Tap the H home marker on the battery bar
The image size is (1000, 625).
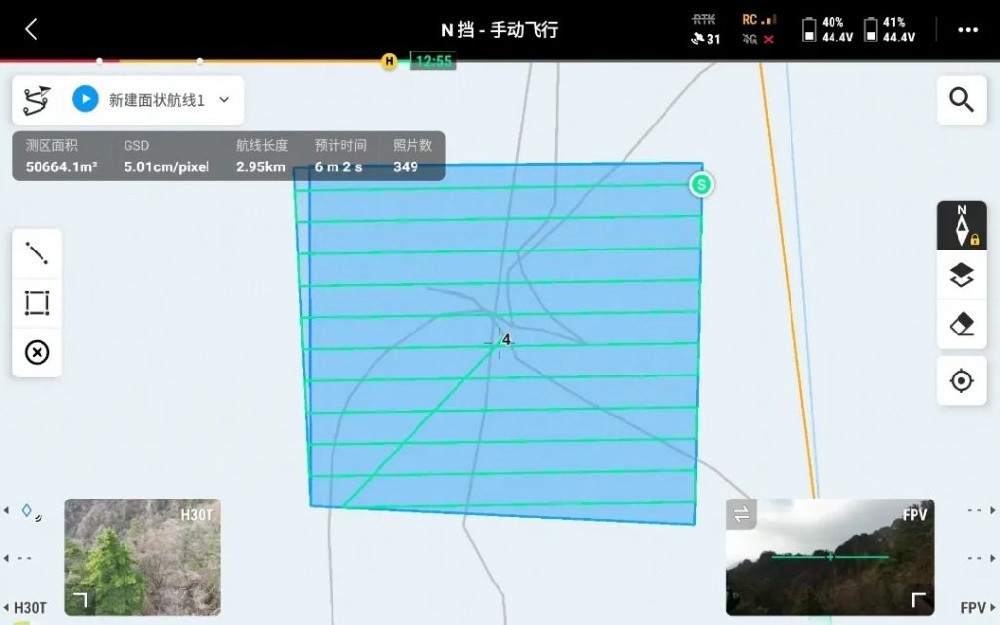pyautogui.click(x=389, y=62)
